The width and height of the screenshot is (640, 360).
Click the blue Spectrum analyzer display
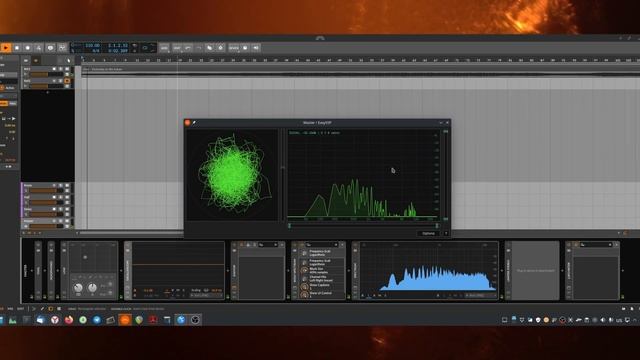[429, 269]
